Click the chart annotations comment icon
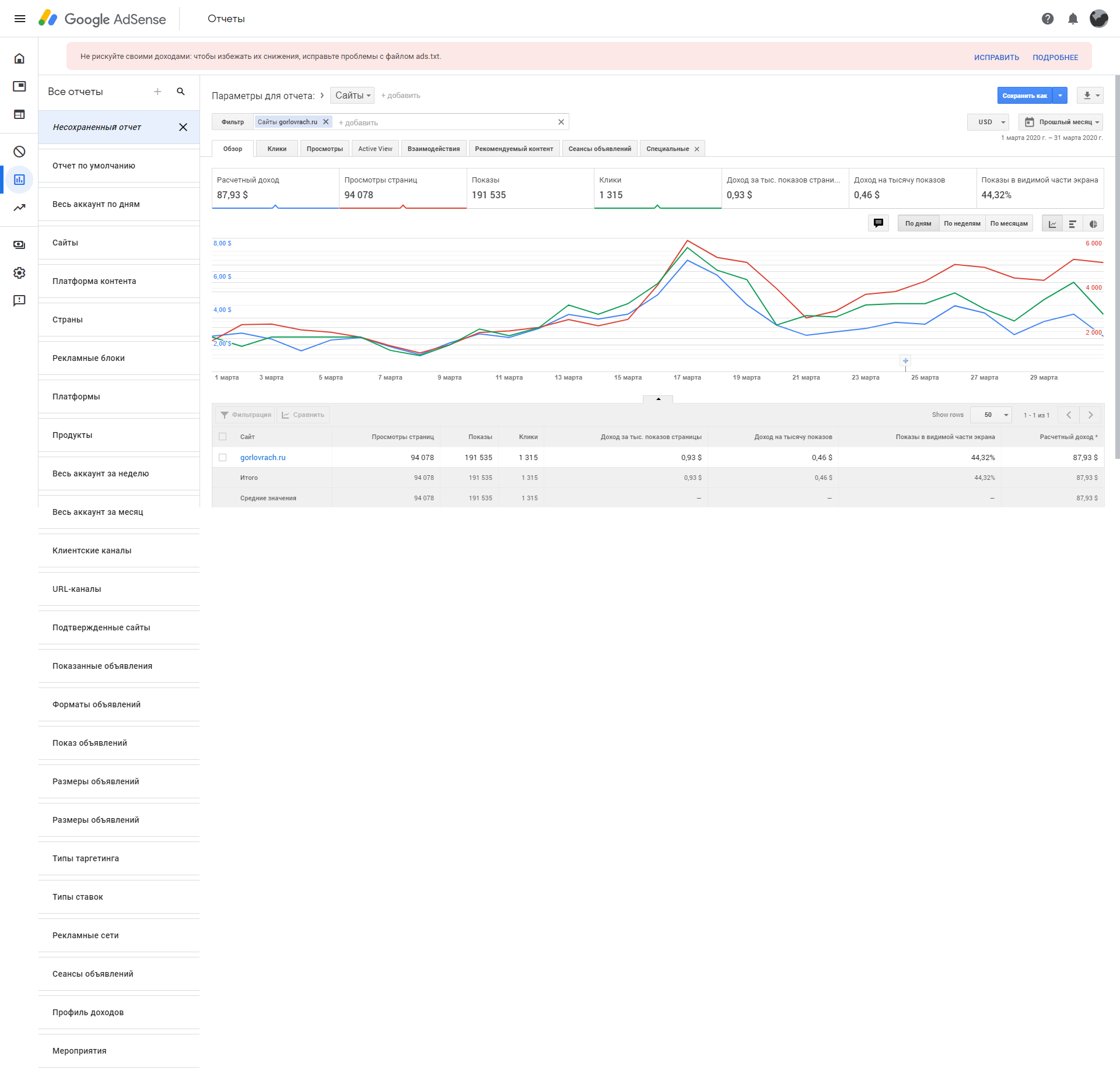The width and height of the screenshot is (1120, 1070). click(x=878, y=223)
